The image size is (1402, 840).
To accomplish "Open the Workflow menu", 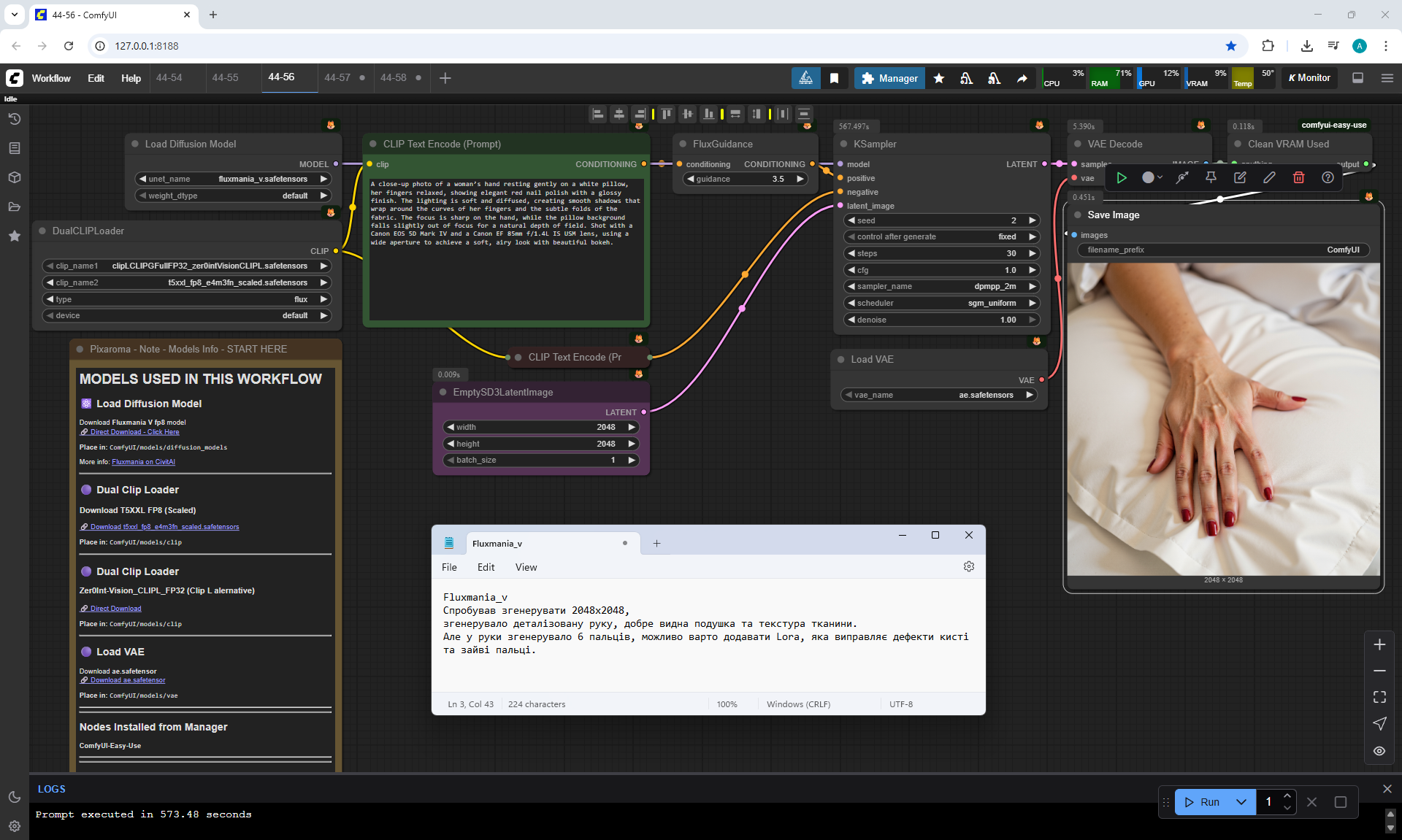I will pos(51,78).
